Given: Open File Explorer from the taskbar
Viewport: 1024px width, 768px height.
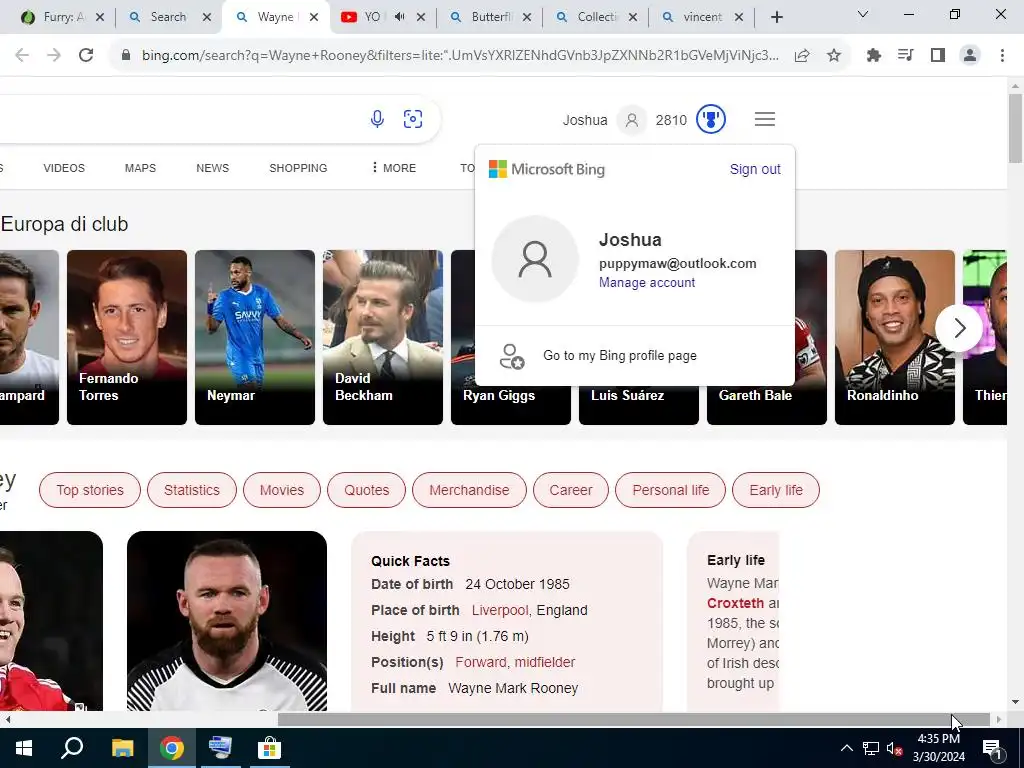Looking at the screenshot, I should [122, 748].
